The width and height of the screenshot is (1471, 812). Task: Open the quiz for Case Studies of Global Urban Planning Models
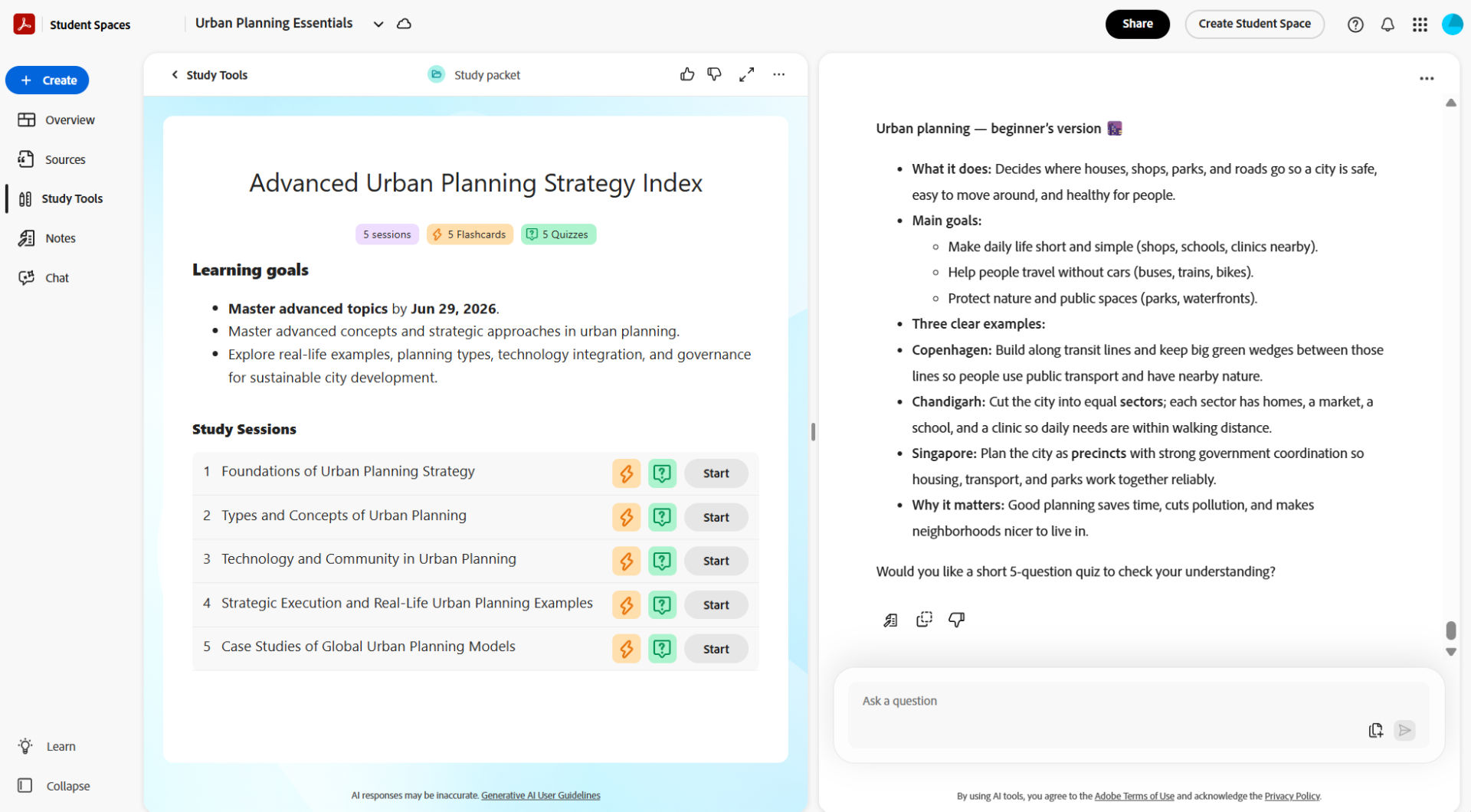pyautogui.click(x=662, y=648)
